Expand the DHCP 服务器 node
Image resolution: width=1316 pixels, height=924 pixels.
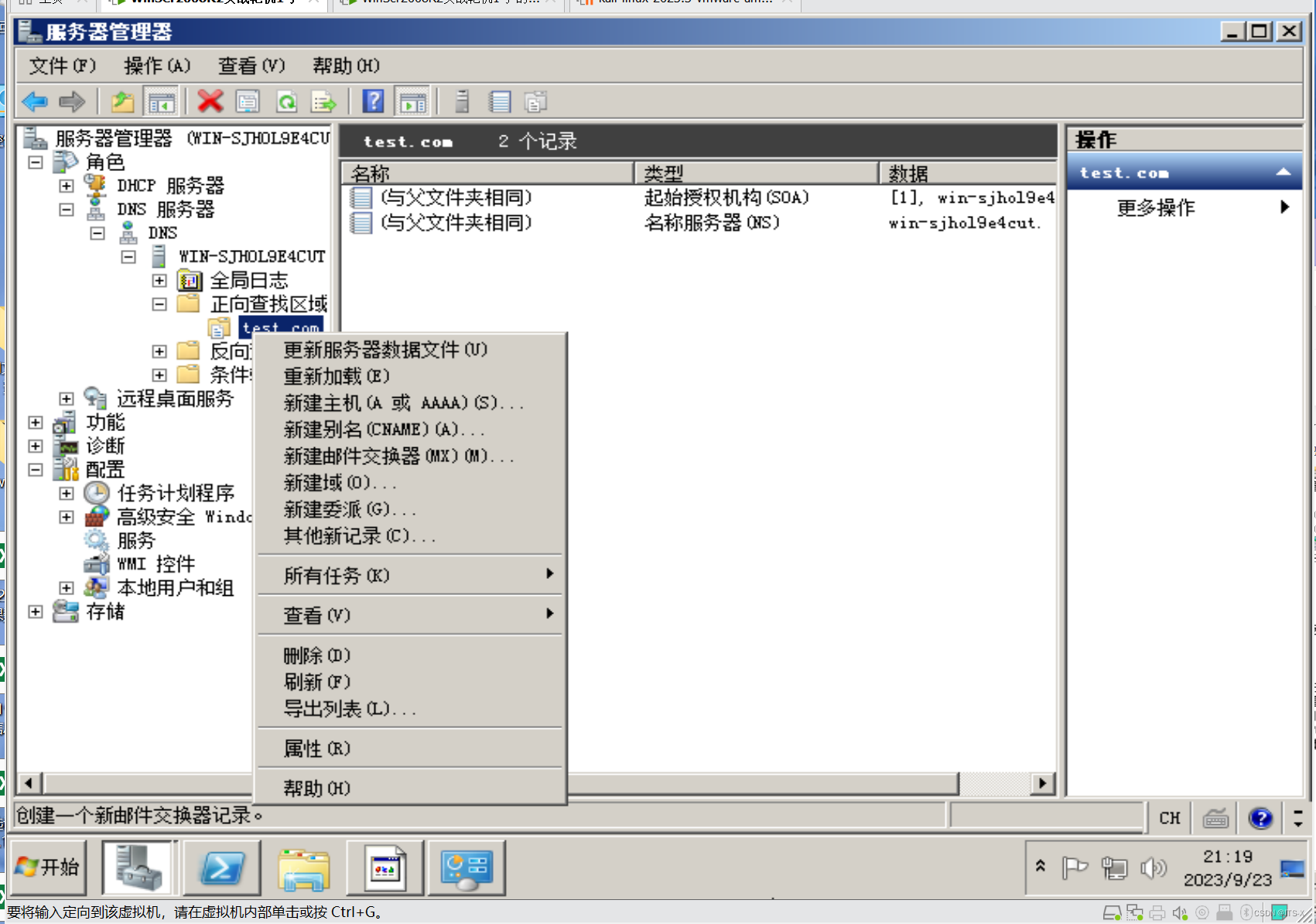coord(67,186)
